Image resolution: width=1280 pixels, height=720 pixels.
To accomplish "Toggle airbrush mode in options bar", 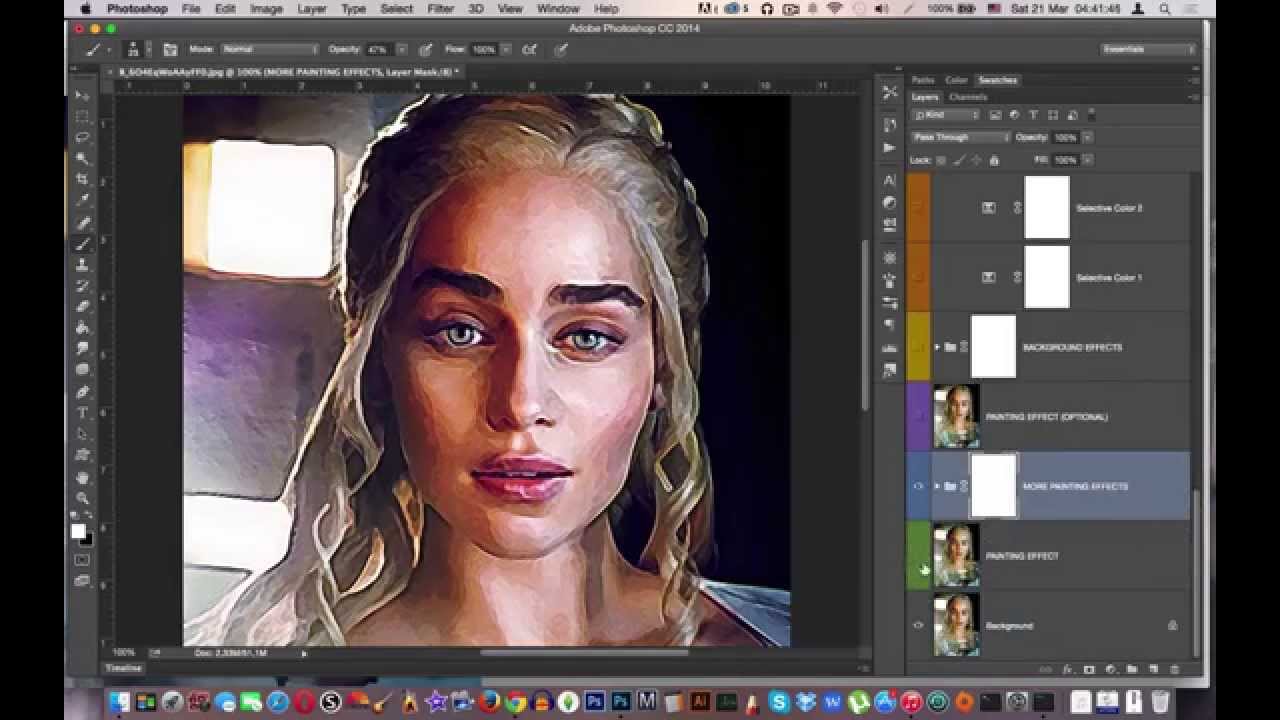I will (x=529, y=49).
